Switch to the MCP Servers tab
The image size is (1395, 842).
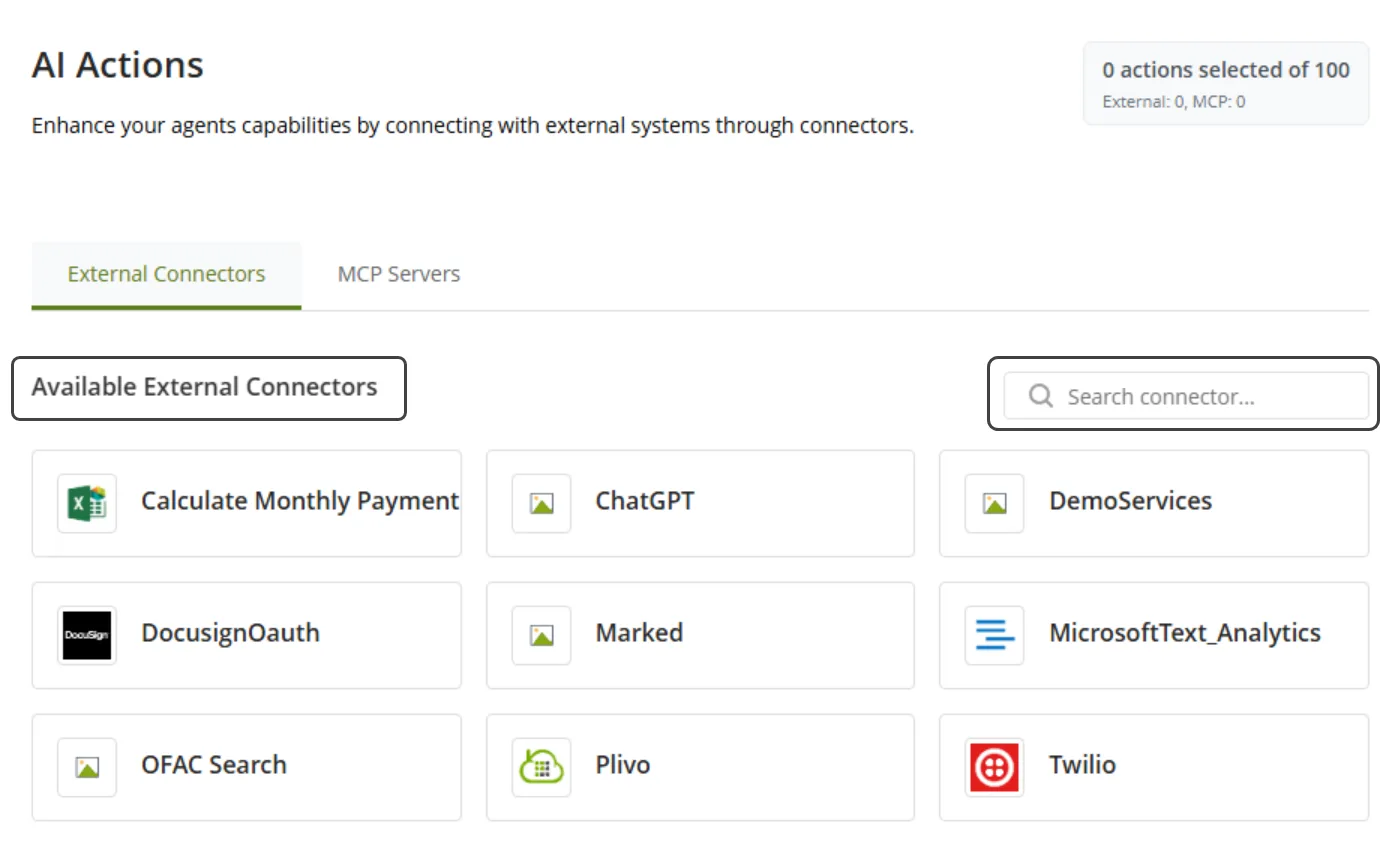[x=399, y=274]
